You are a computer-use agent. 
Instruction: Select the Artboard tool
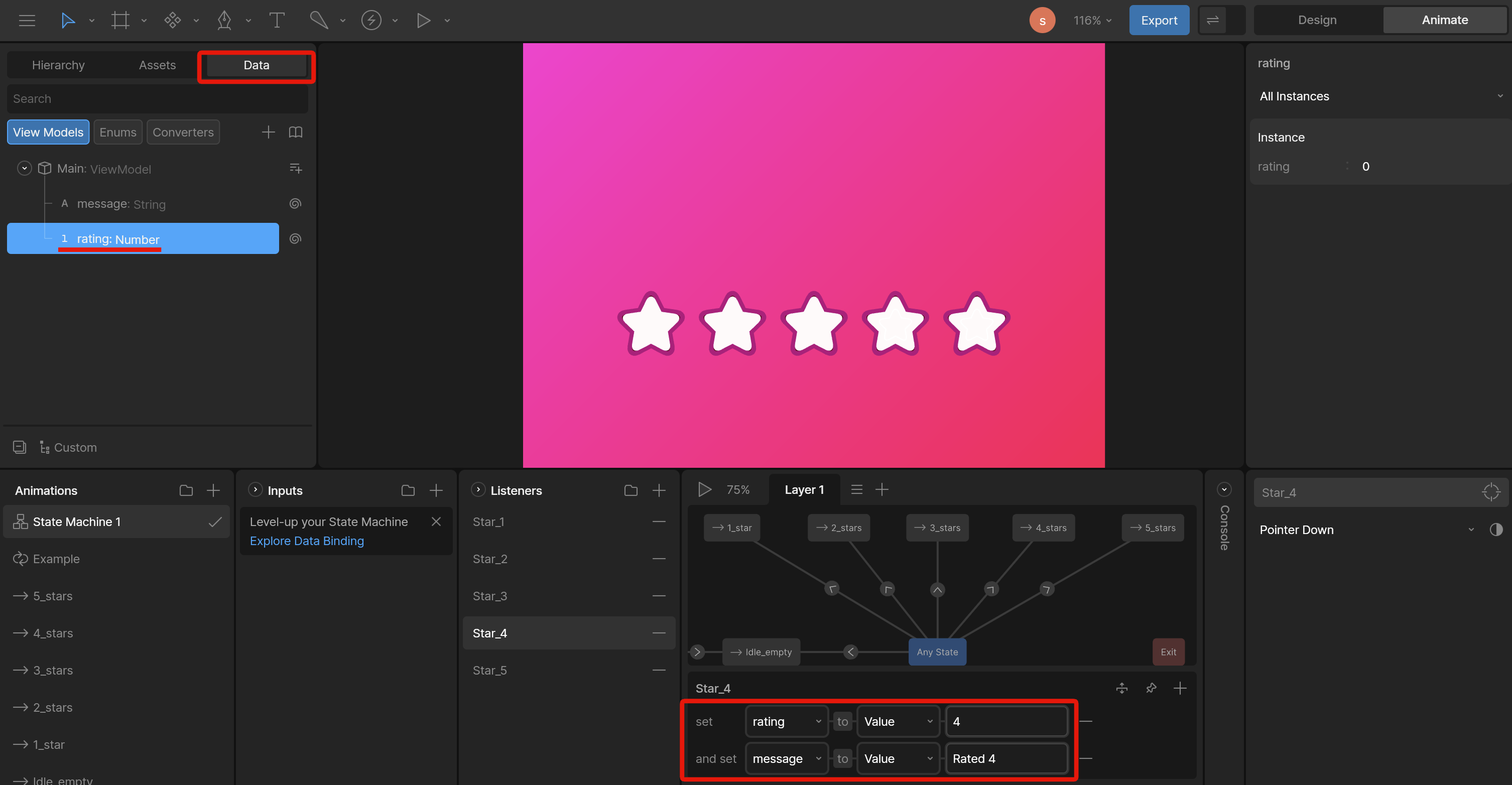[120, 21]
